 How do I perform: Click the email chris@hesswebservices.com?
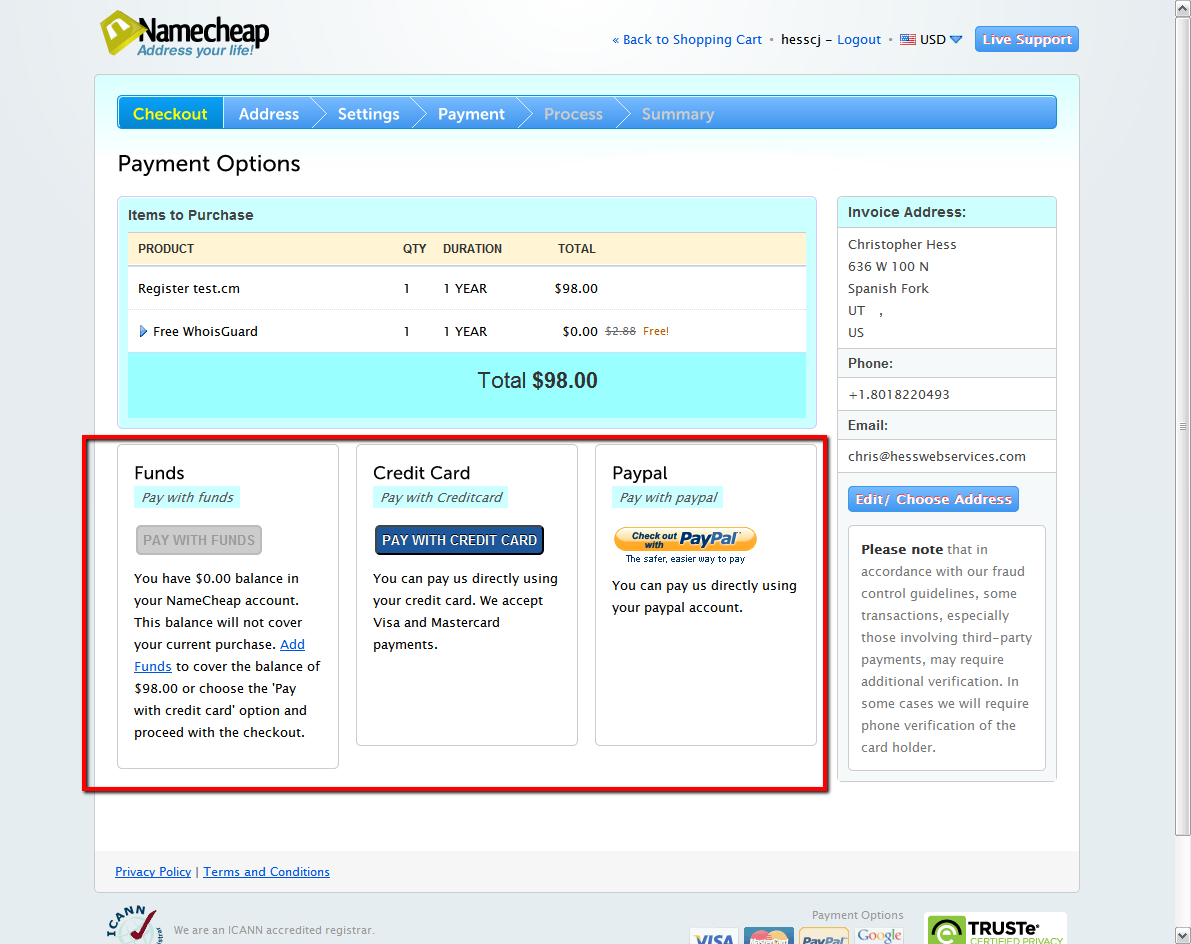[937, 456]
